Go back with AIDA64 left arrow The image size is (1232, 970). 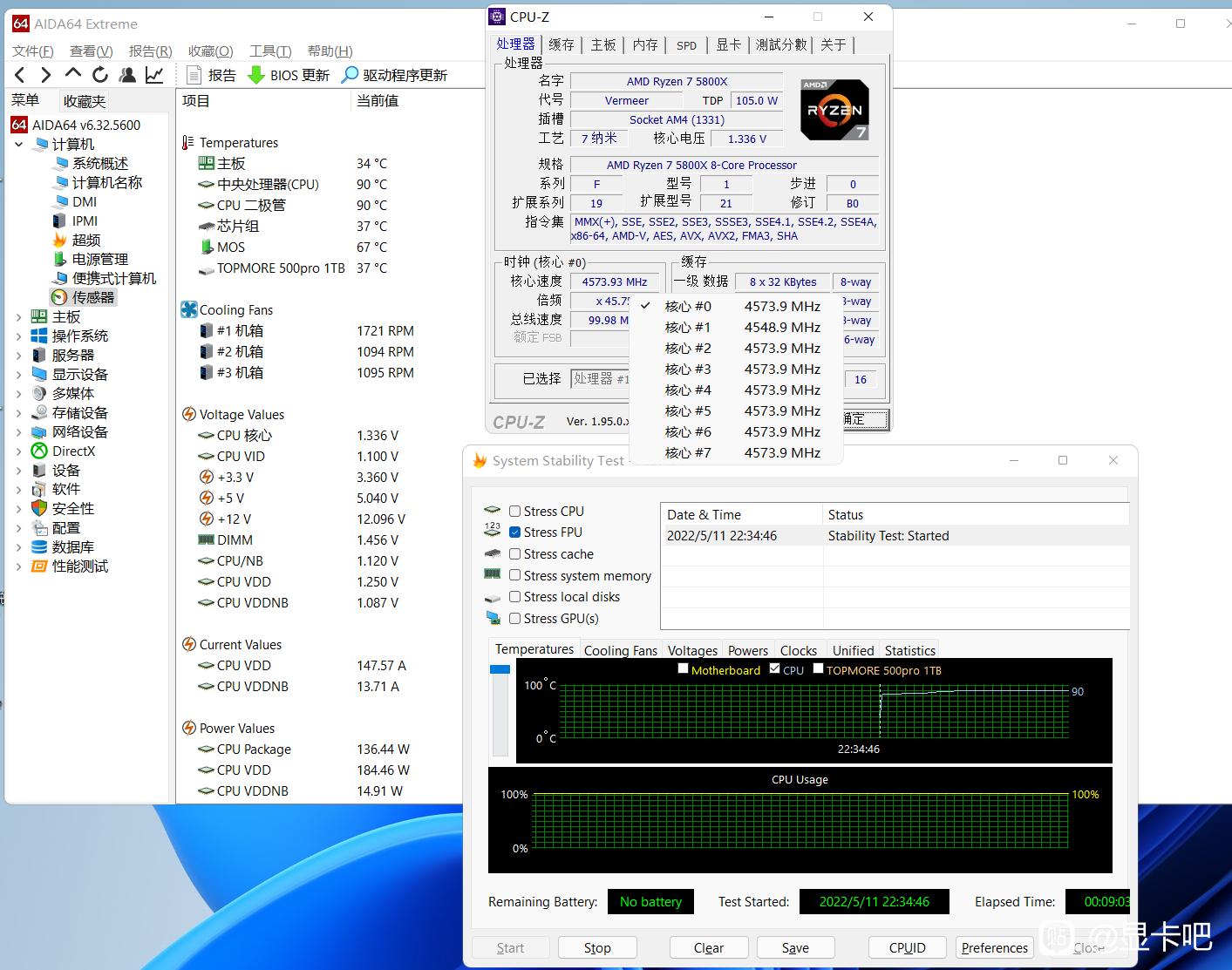(x=21, y=75)
